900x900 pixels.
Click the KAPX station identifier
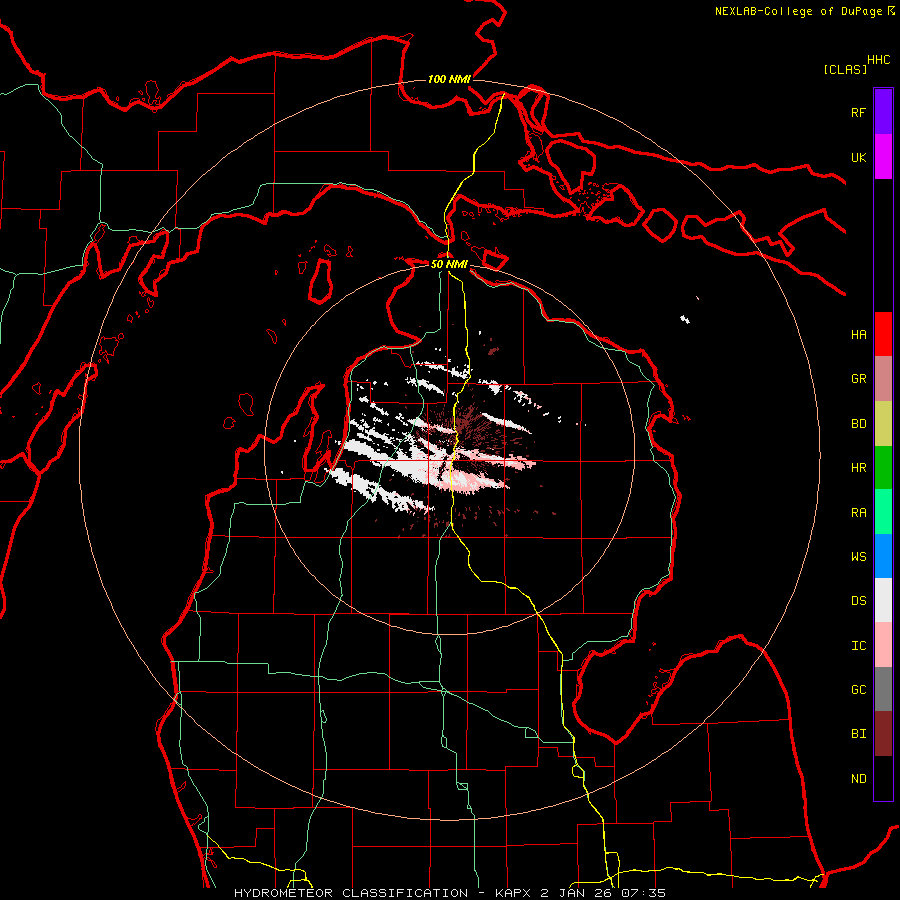tap(514, 893)
